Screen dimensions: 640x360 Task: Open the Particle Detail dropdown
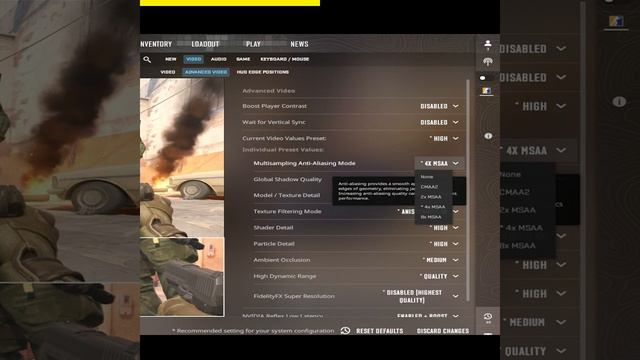[444, 244]
